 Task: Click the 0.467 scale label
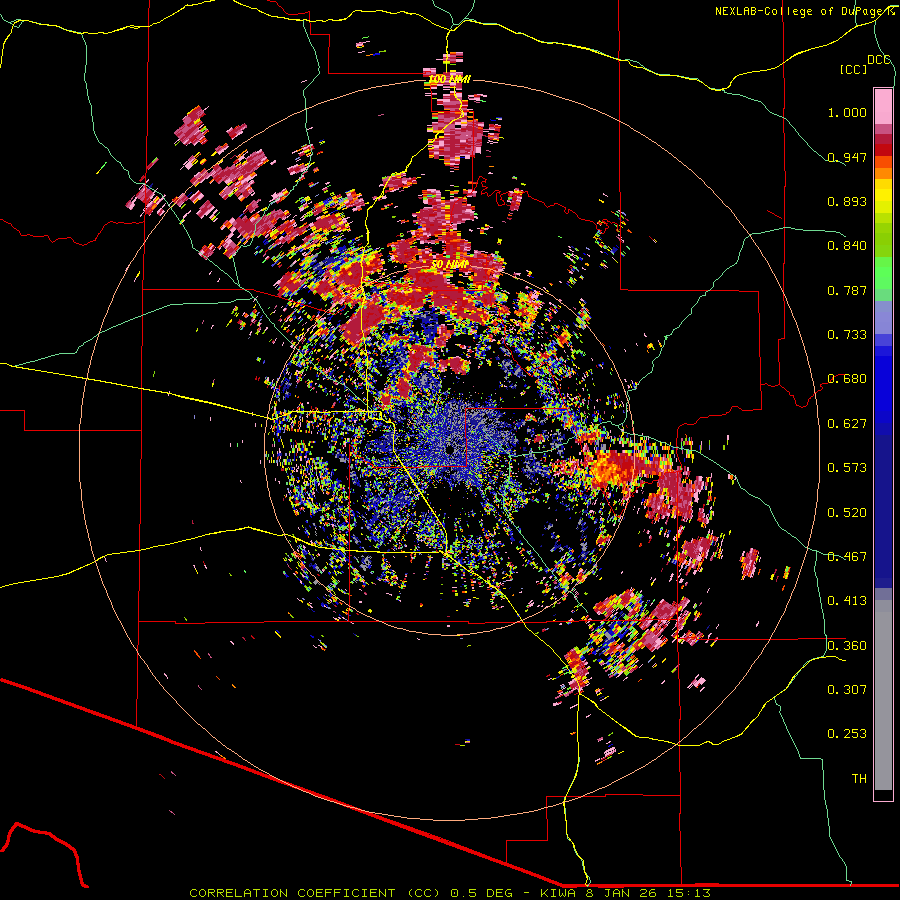[847, 557]
